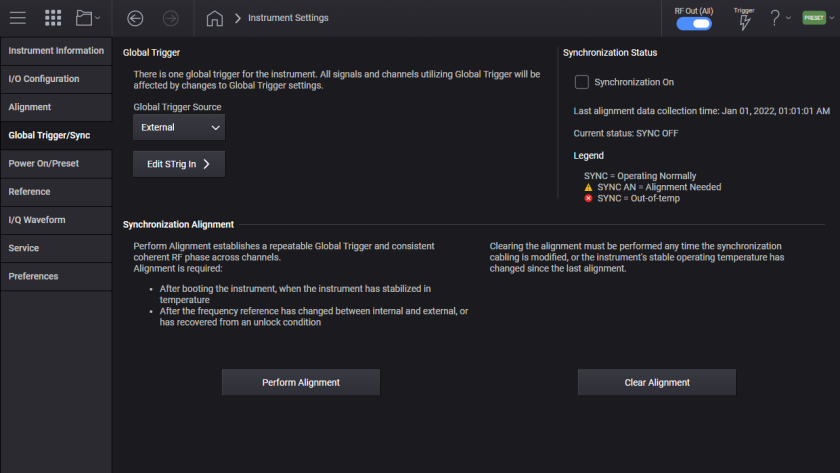
Task: Open the folder file menu
Action: [87, 18]
